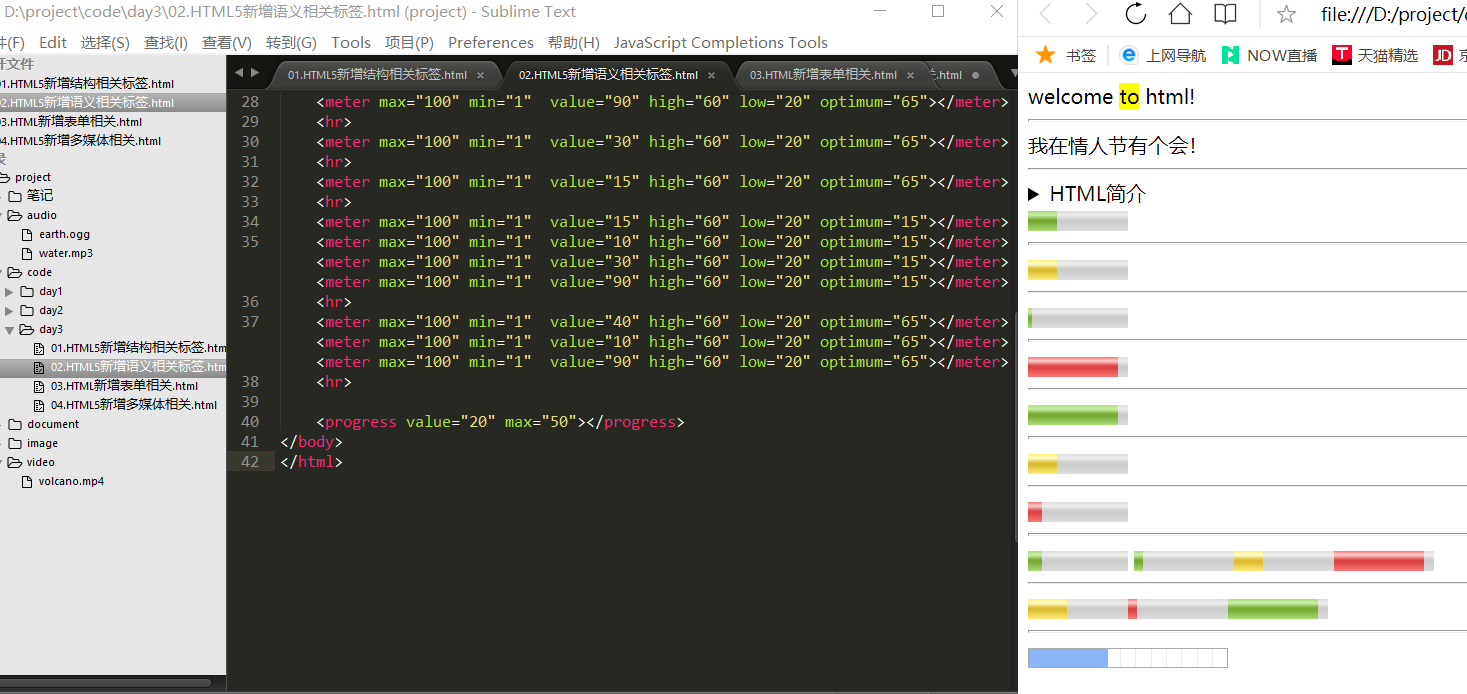
Task: Open the 查看(V) menu
Action: click(x=227, y=42)
